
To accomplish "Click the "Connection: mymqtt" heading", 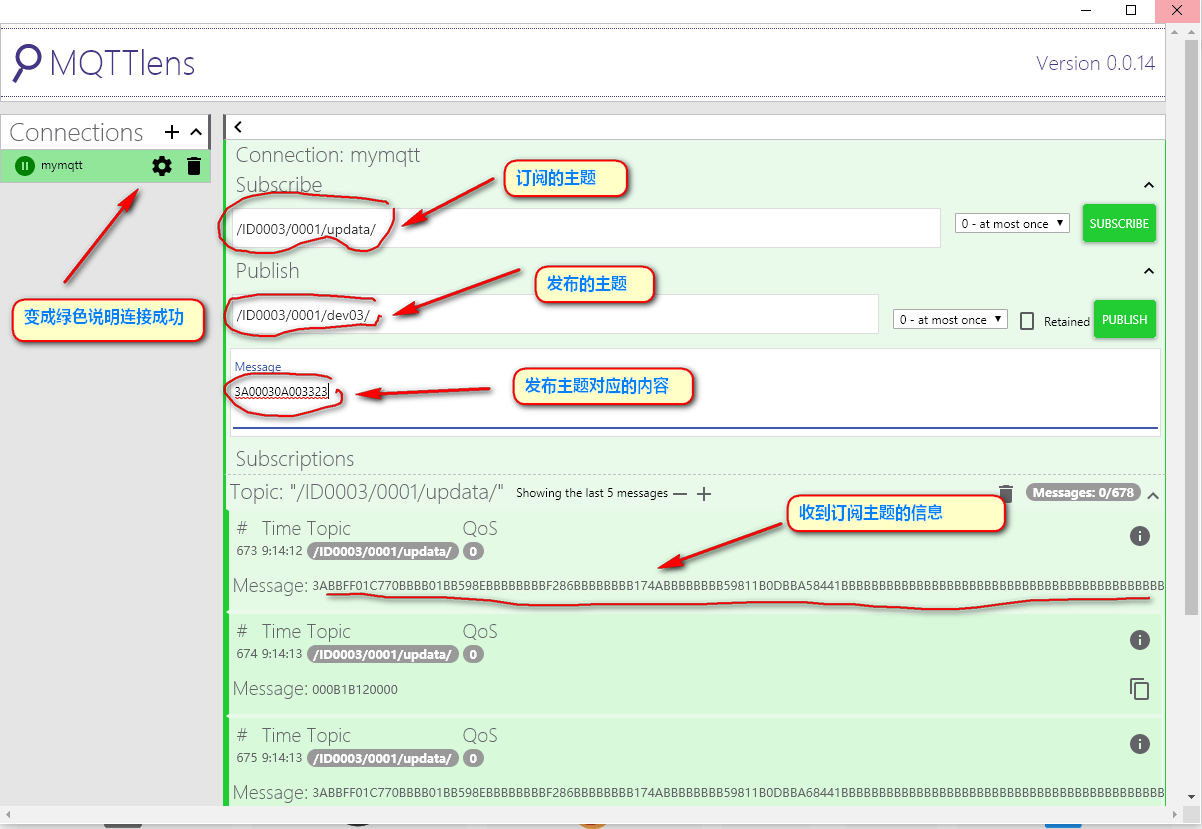I will pos(328,155).
